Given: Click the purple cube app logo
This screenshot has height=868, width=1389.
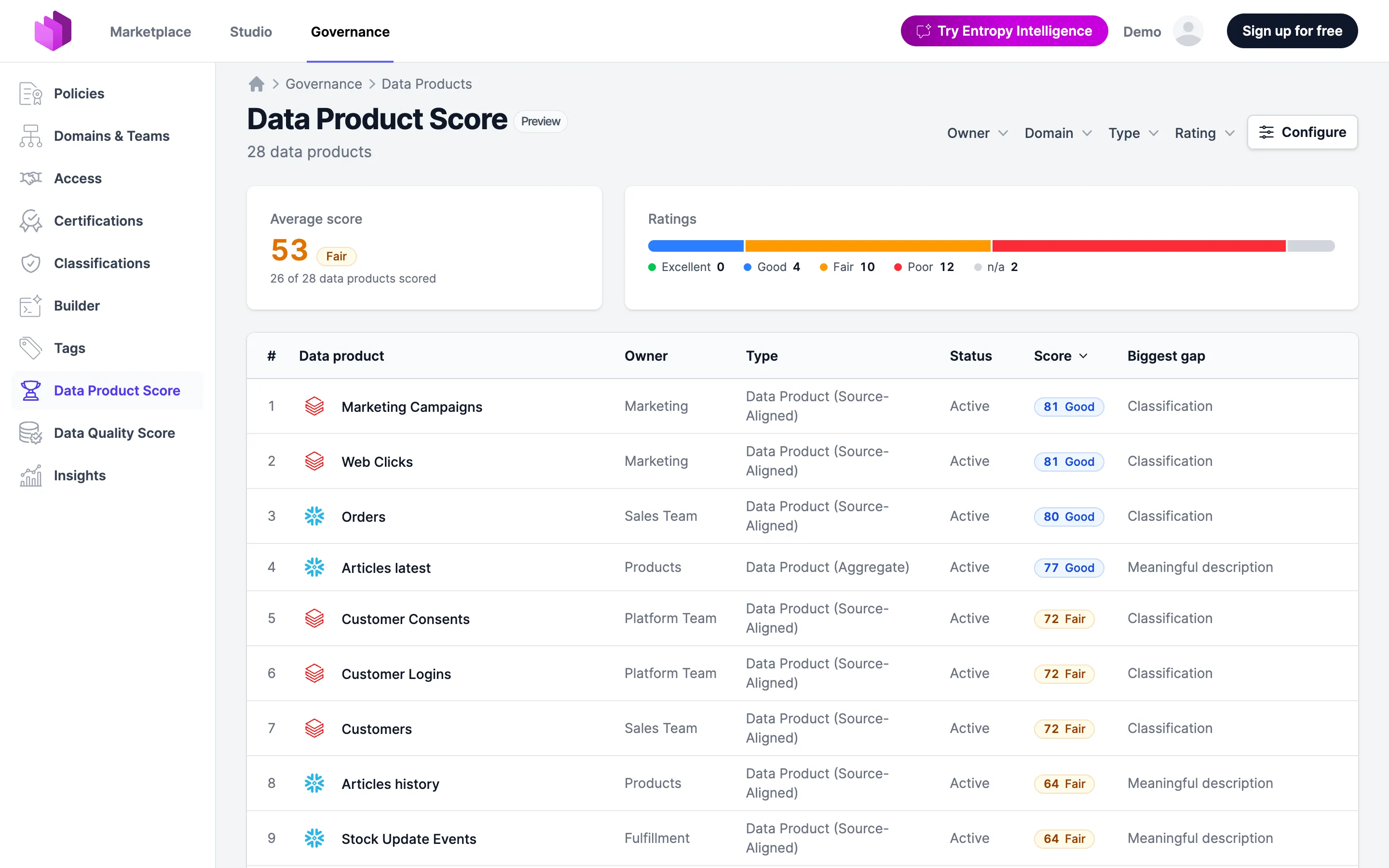Looking at the screenshot, I should (53, 31).
